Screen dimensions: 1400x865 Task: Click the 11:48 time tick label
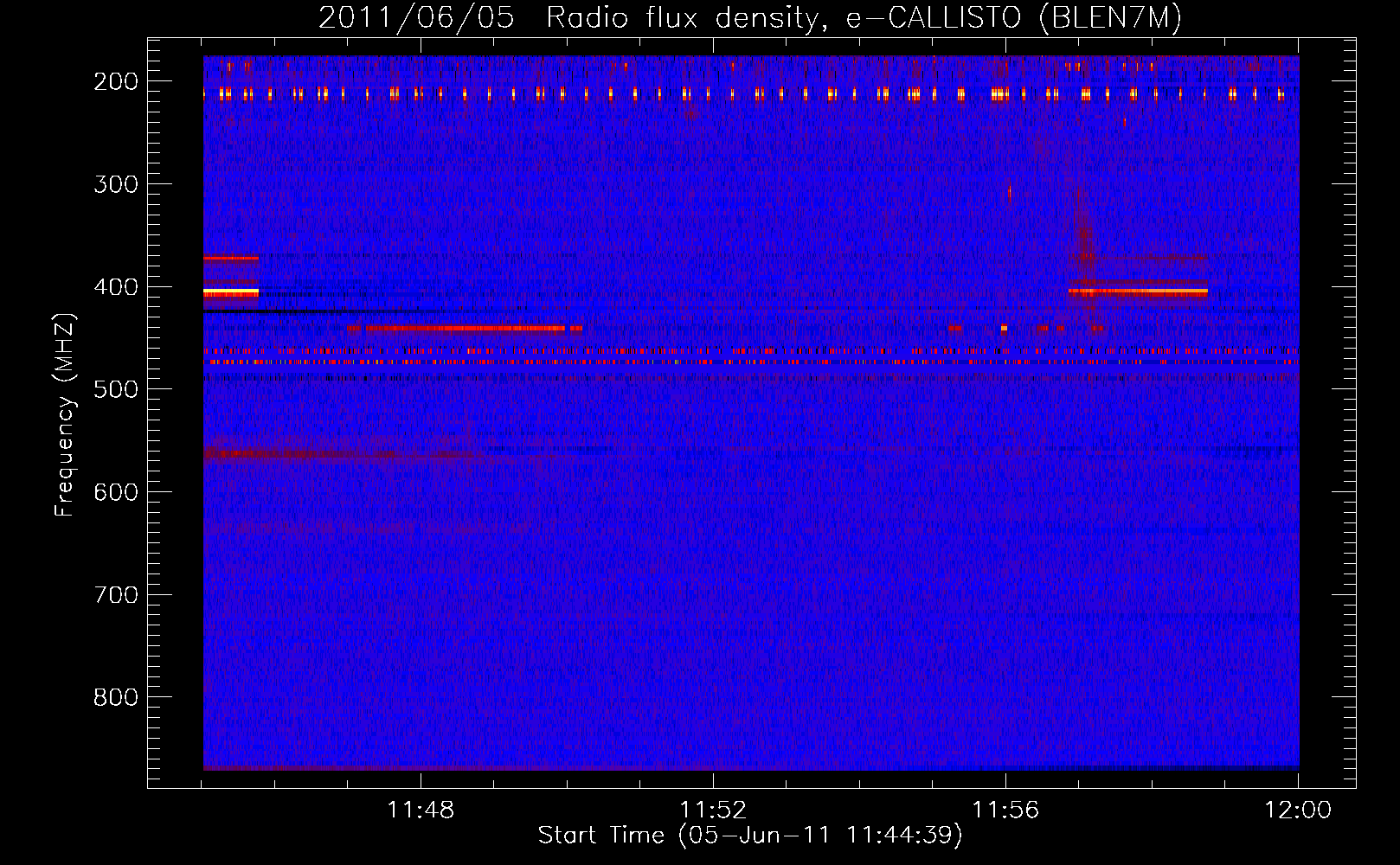[421, 811]
